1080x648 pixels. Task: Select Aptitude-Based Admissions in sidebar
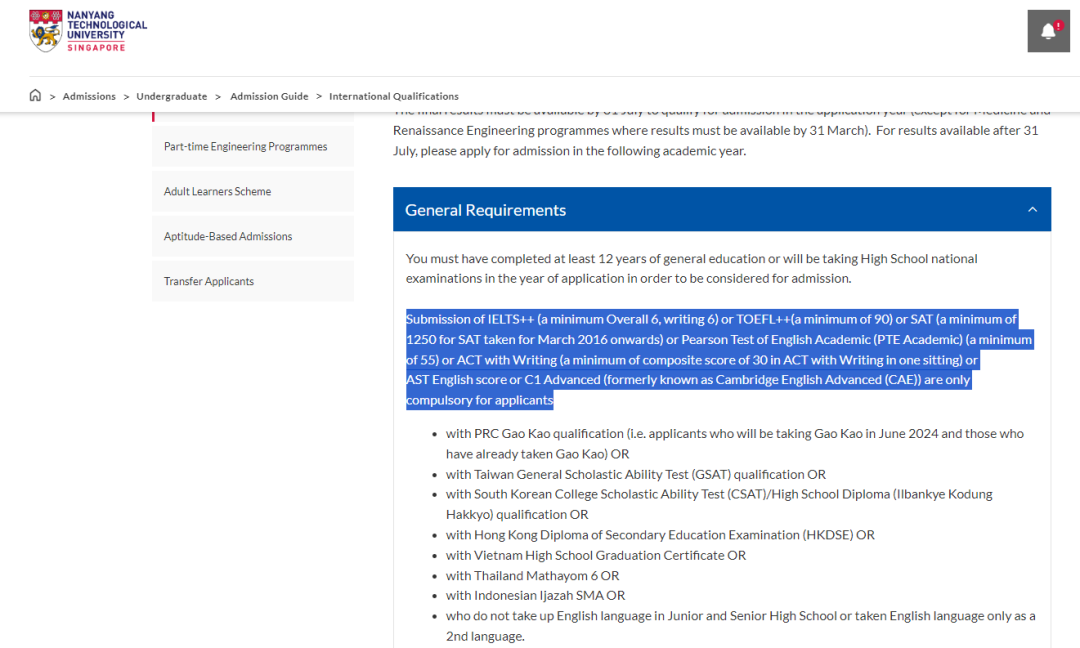click(x=253, y=236)
